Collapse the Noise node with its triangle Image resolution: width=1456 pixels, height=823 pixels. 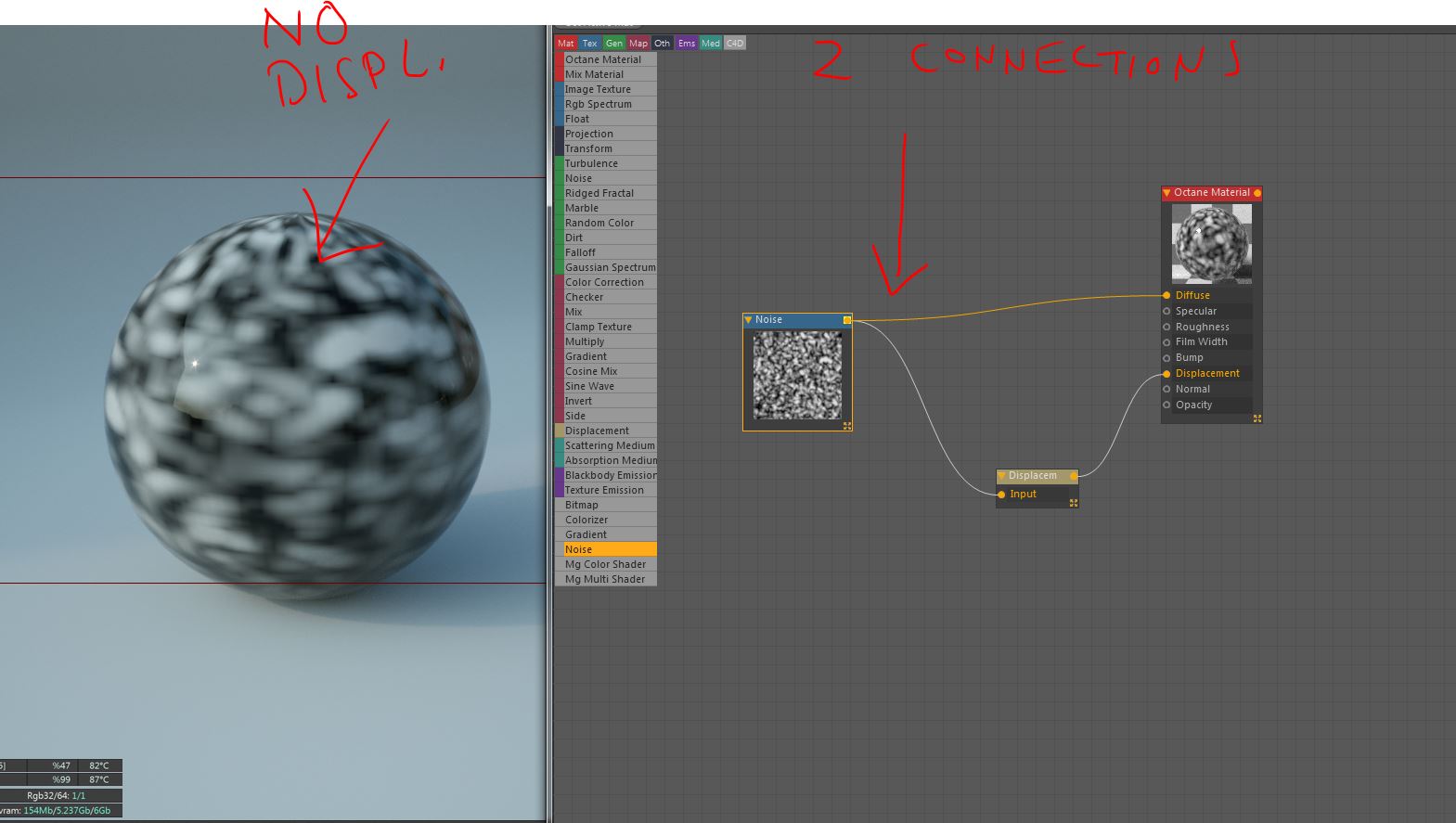pyautogui.click(x=748, y=320)
